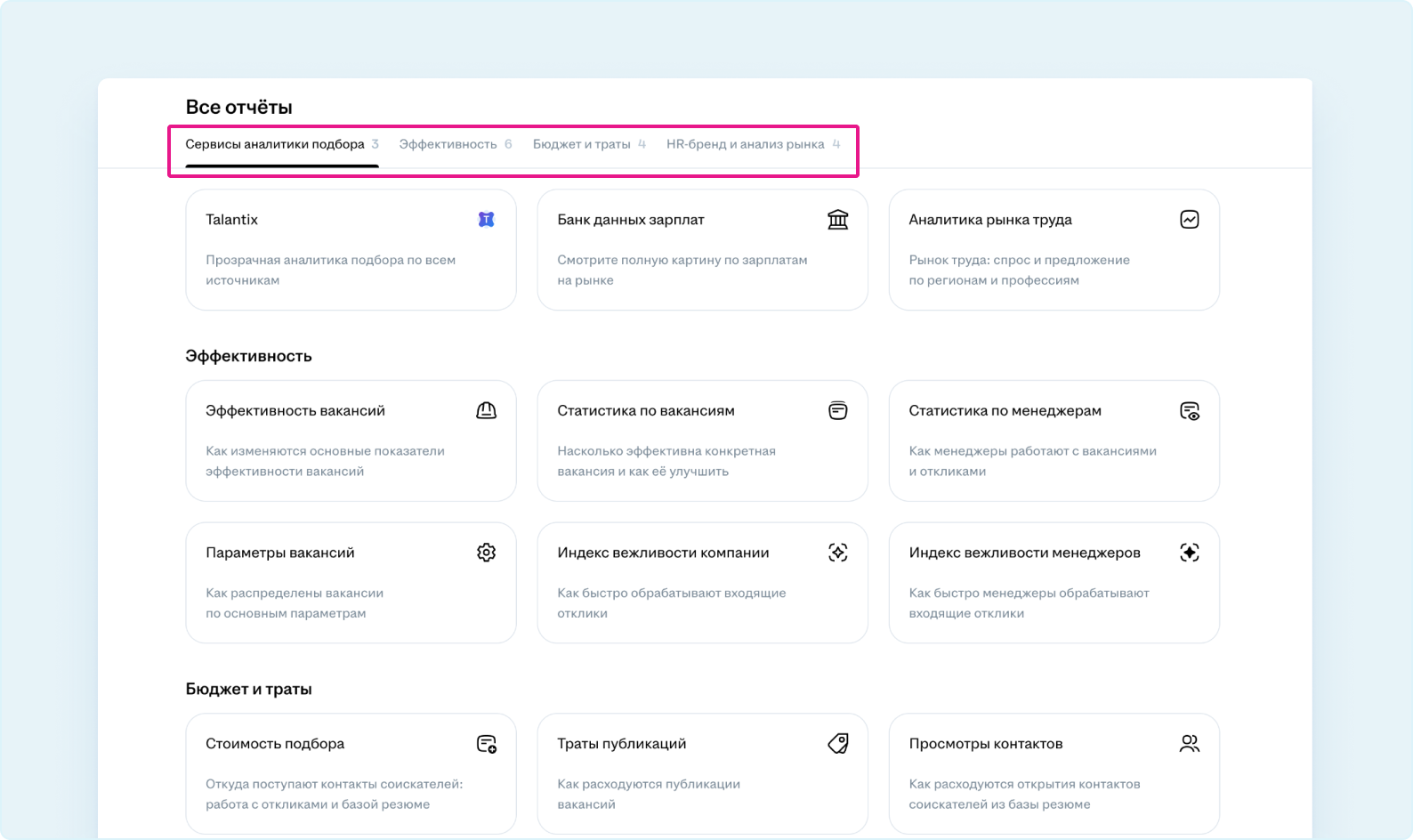Click the helmet icon on Эффективность вакансий

(x=486, y=410)
